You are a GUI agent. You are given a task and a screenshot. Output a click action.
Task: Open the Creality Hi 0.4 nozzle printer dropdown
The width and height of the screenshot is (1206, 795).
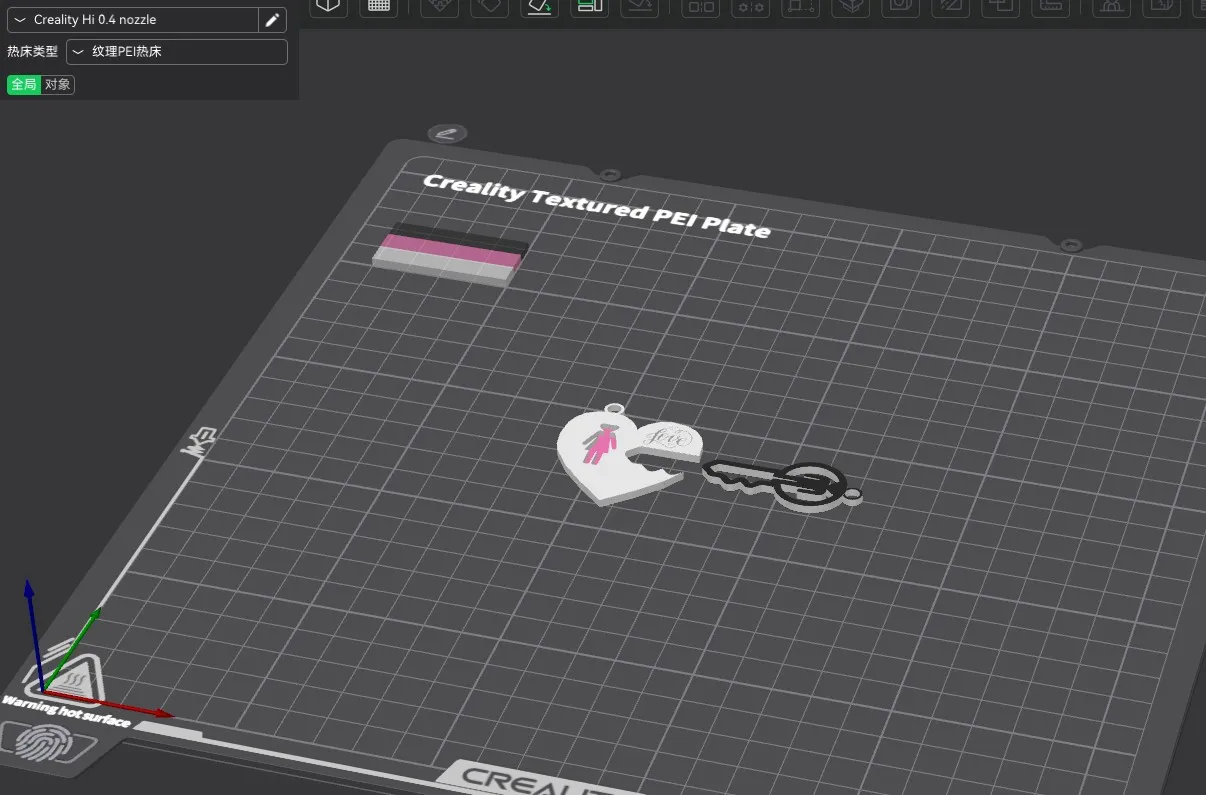[133, 20]
